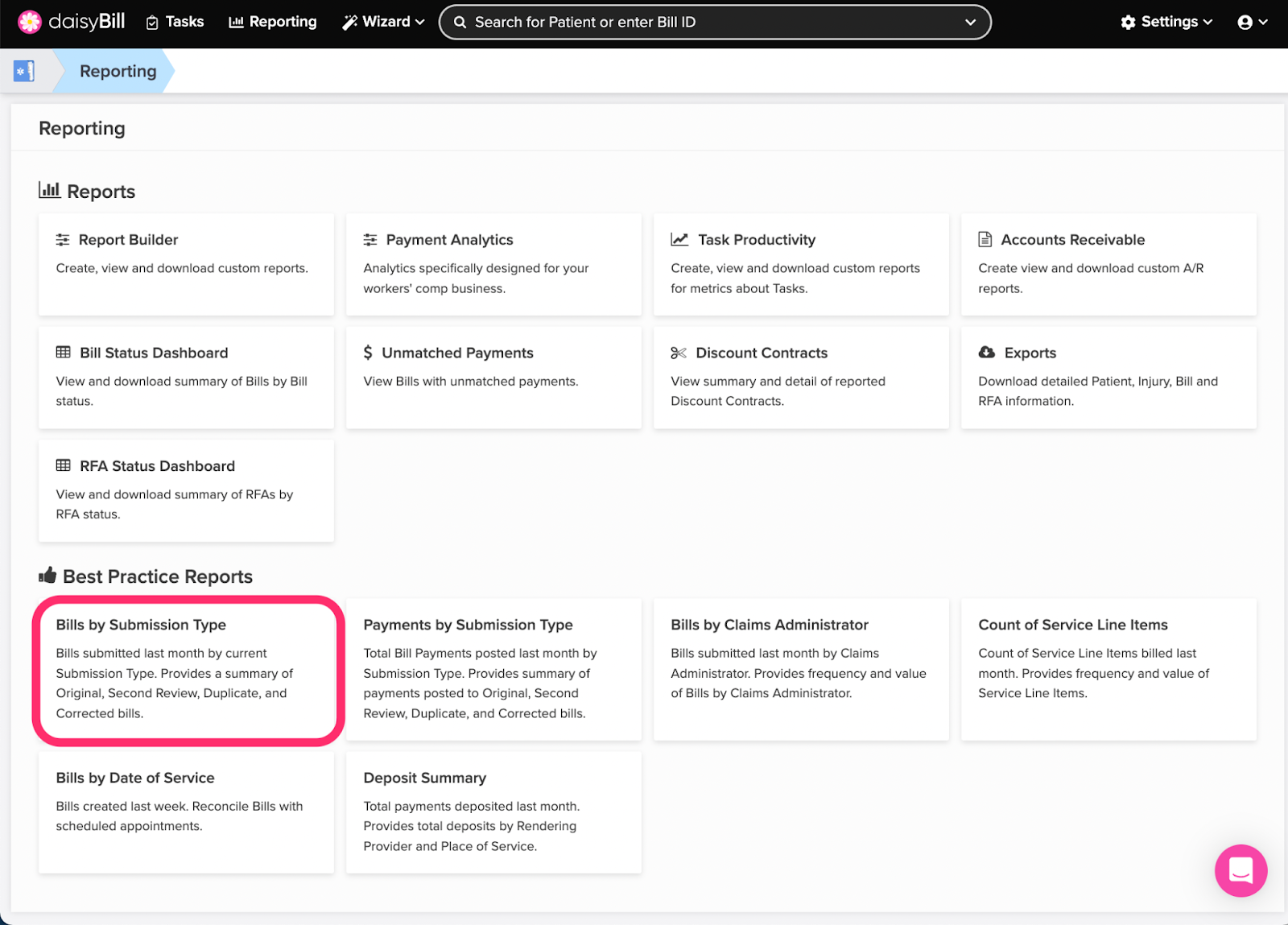Screen dimensions: 1288x925
Task: Click the Report Builder sliders icon
Action: tap(63, 240)
